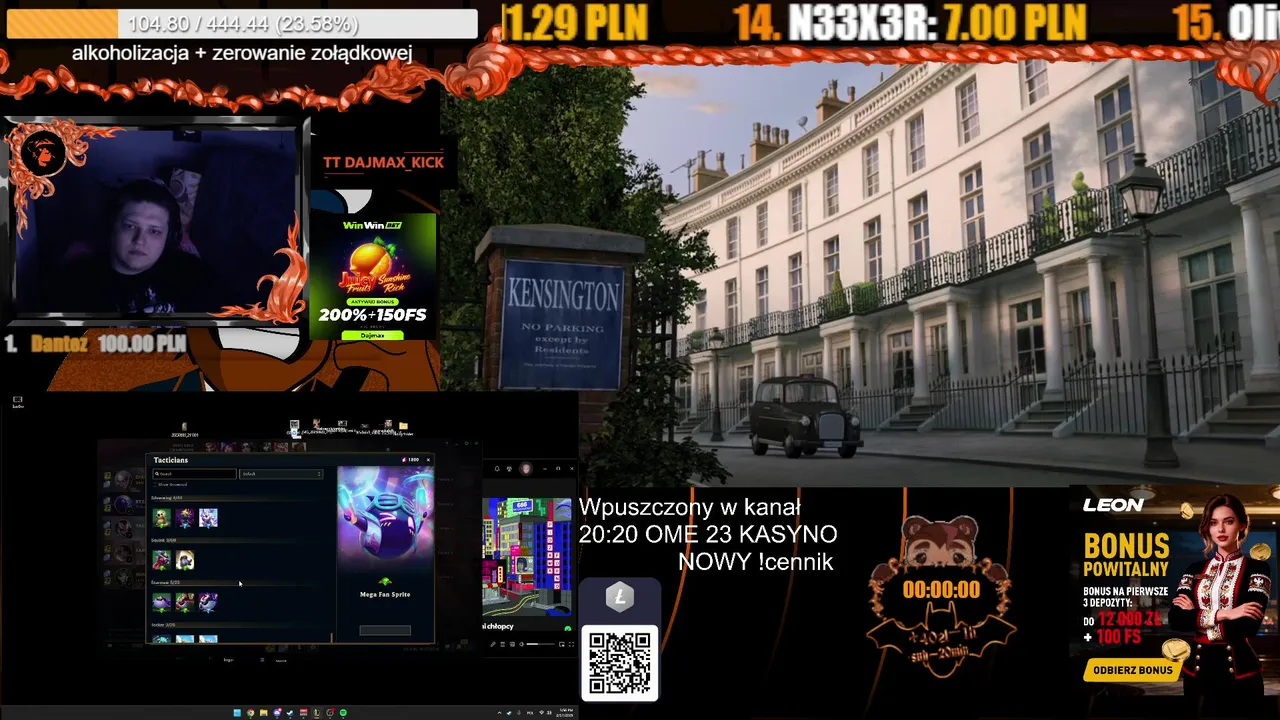This screenshot has height=720, width=1280.
Task: Select the second tactician in the second group
Action: (x=185, y=560)
